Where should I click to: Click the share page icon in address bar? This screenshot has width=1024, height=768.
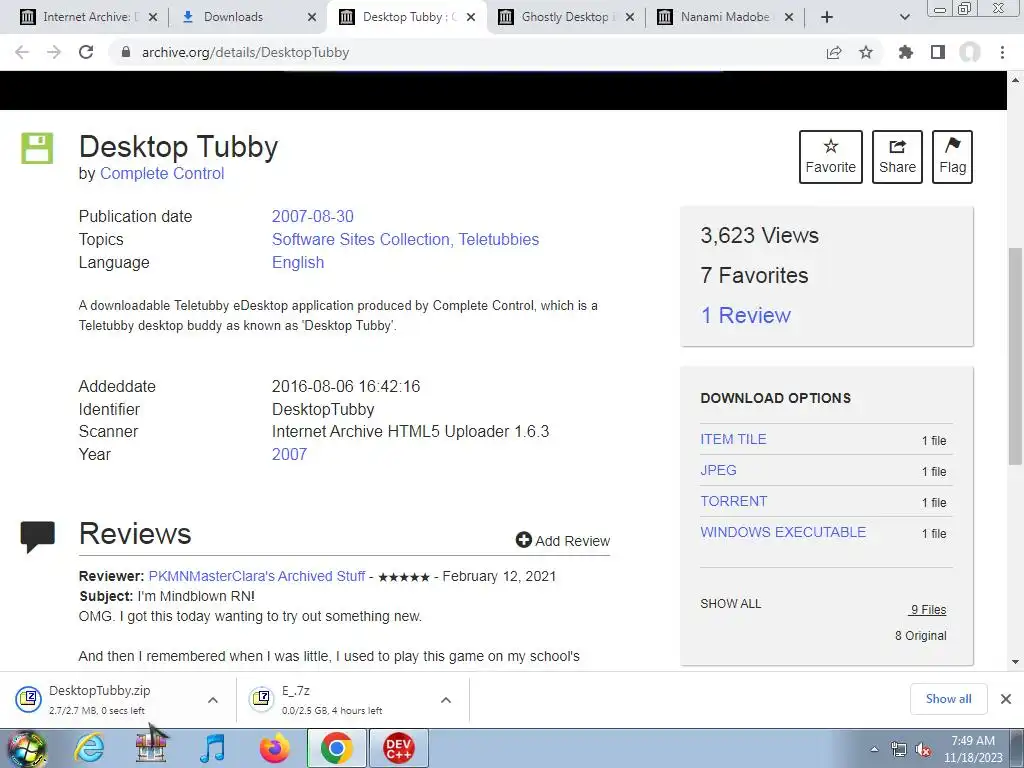[834, 52]
